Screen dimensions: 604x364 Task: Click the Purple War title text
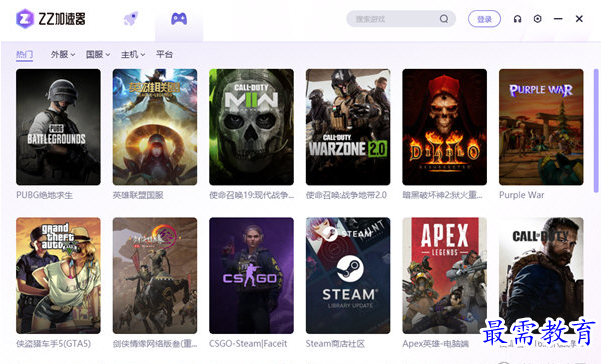tap(522, 195)
